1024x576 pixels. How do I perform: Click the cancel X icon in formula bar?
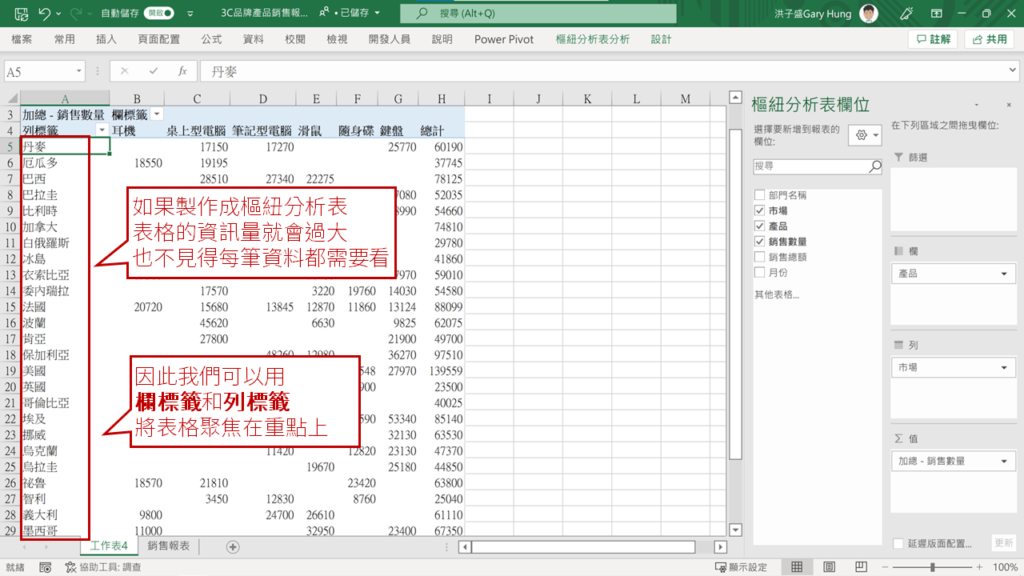coord(124,71)
